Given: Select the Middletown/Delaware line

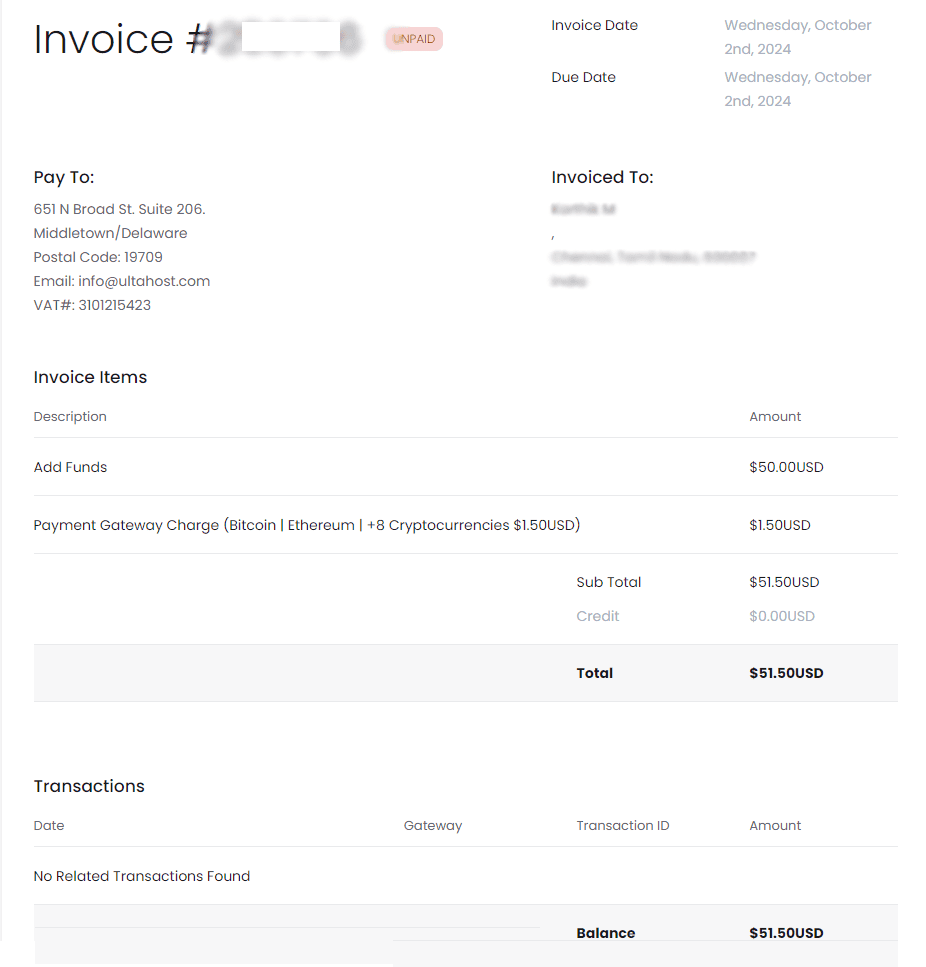Looking at the screenshot, I should click(110, 233).
